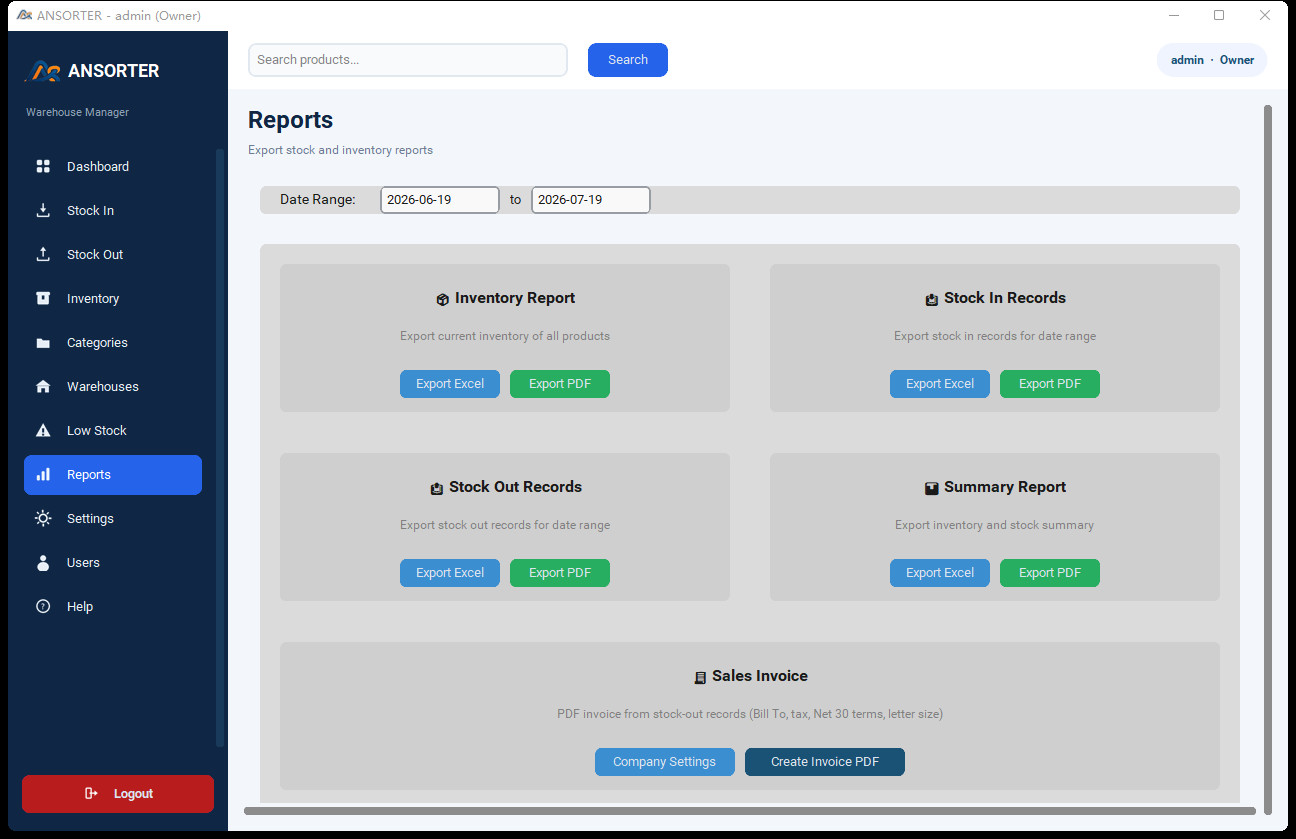This screenshot has width=1296, height=839.
Task: Click the Stock Out upload icon
Action: [x=43, y=254]
